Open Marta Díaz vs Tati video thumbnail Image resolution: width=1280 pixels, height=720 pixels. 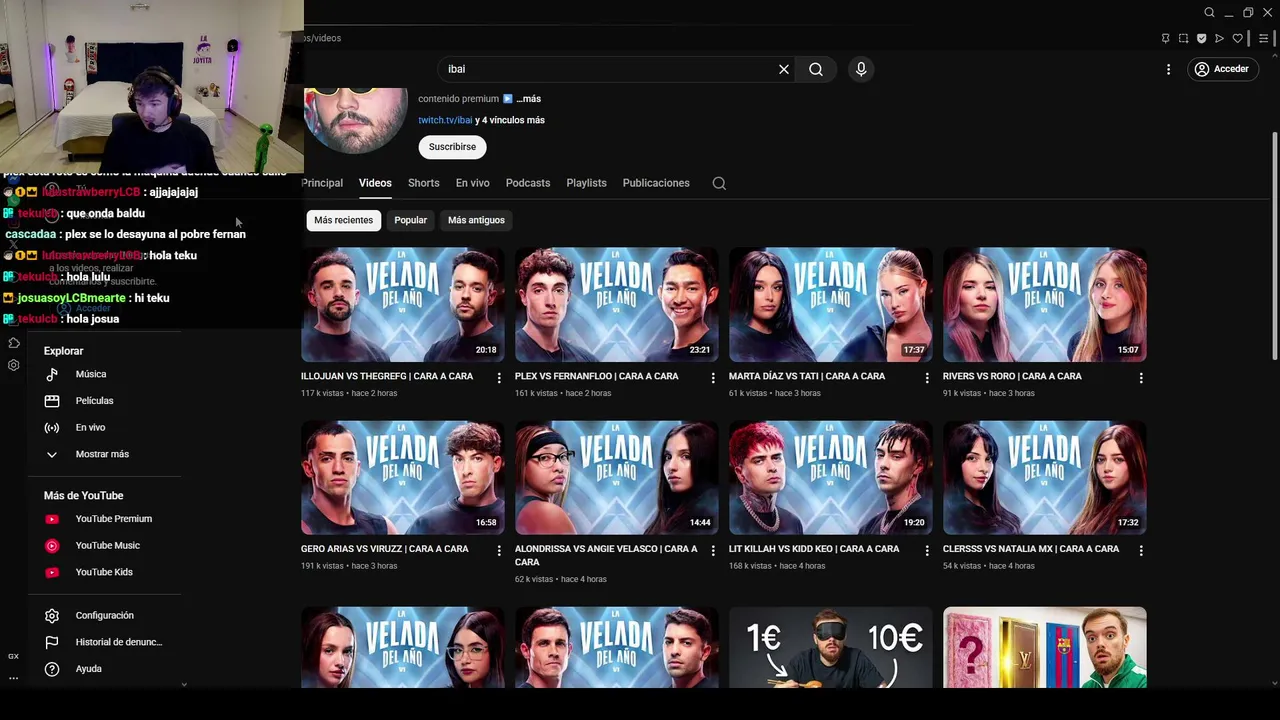click(x=830, y=305)
